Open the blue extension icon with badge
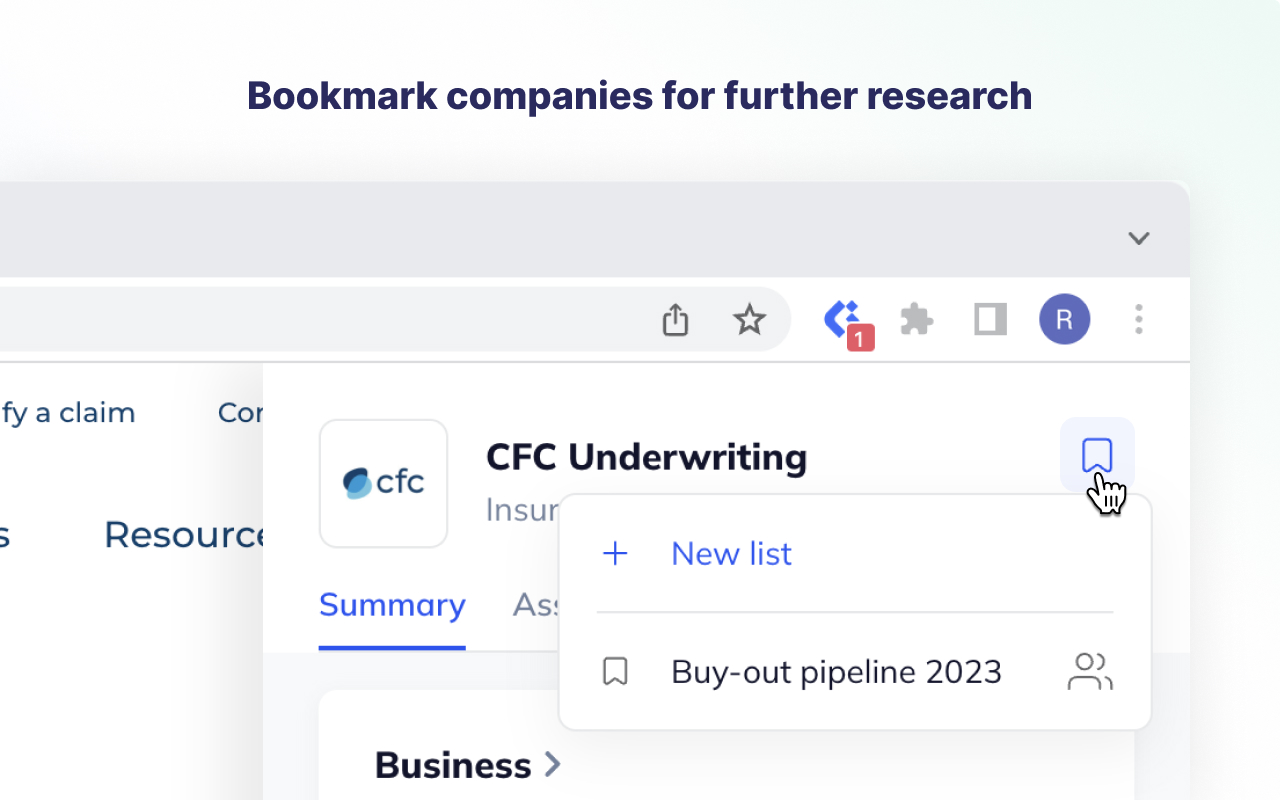The width and height of the screenshot is (1280, 800). (x=843, y=320)
